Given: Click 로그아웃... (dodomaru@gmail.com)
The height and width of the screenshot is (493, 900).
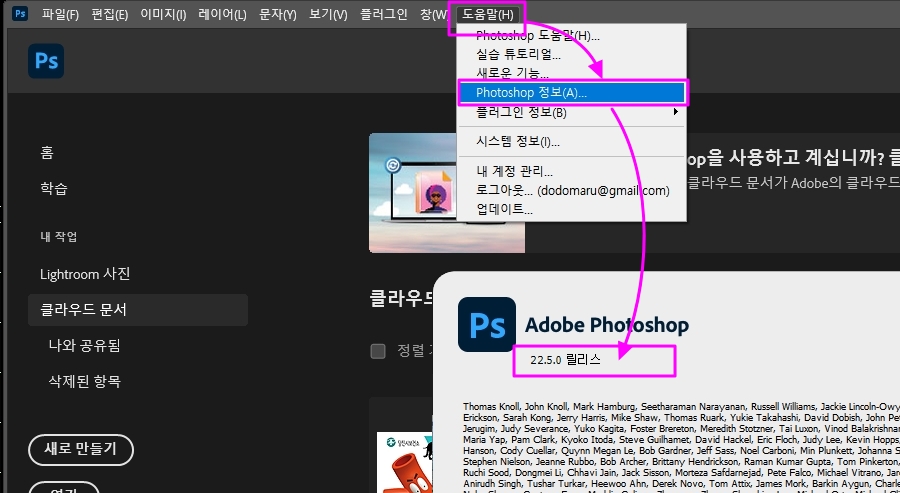Looking at the screenshot, I should (571, 191).
